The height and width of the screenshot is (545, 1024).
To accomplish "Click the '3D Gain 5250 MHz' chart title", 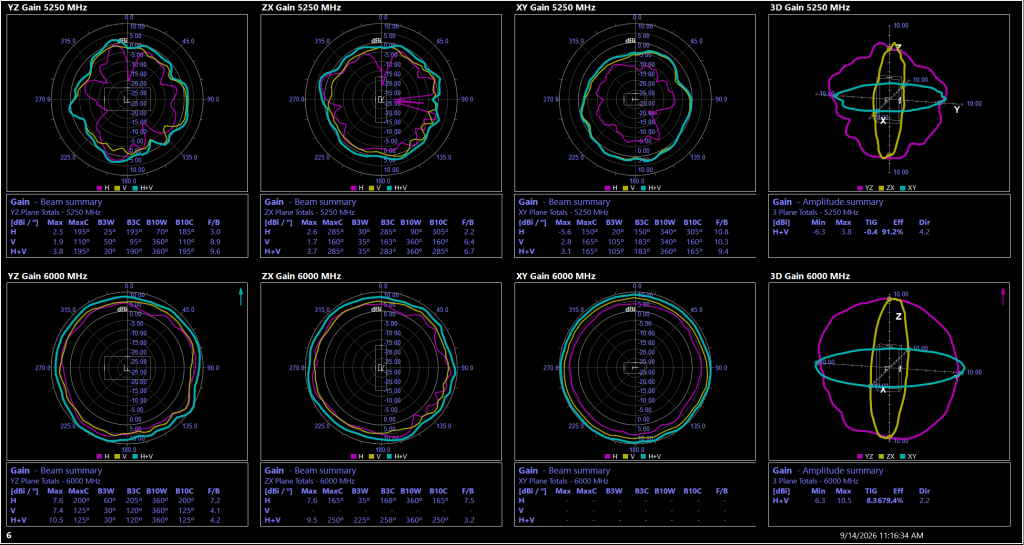I will click(x=810, y=7).
